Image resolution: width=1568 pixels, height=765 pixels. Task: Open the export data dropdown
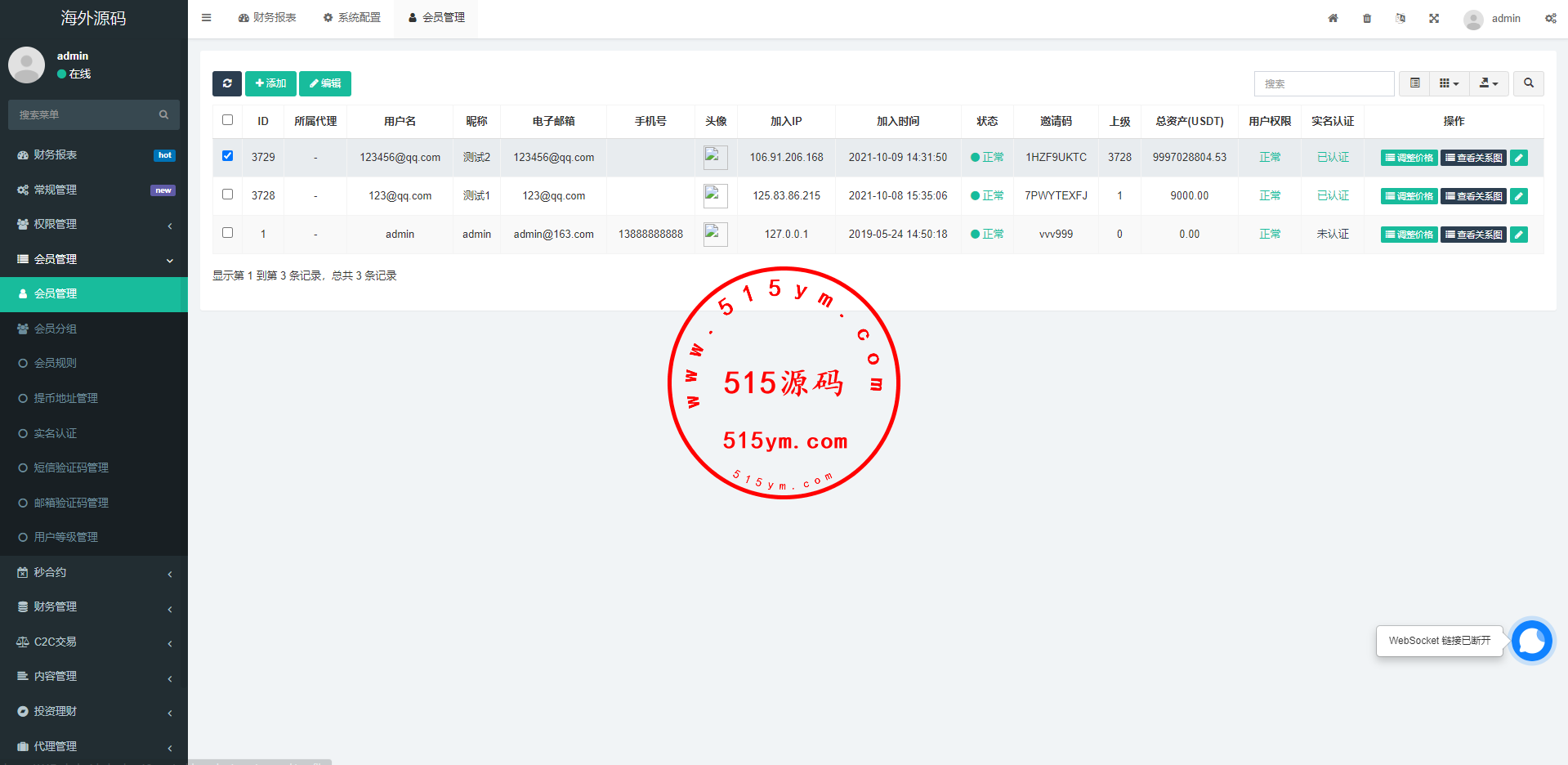click(1489, 83)
